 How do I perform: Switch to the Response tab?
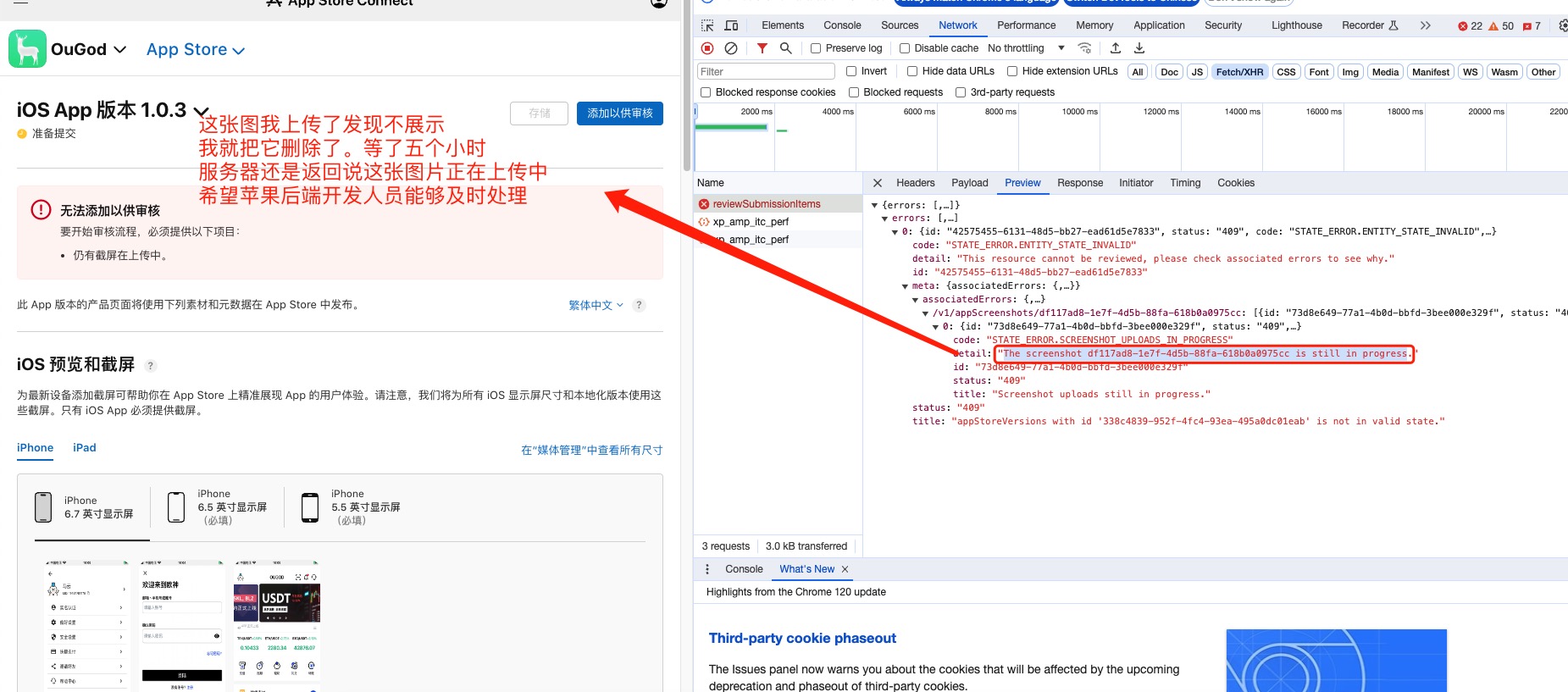tap(1079, 183)
